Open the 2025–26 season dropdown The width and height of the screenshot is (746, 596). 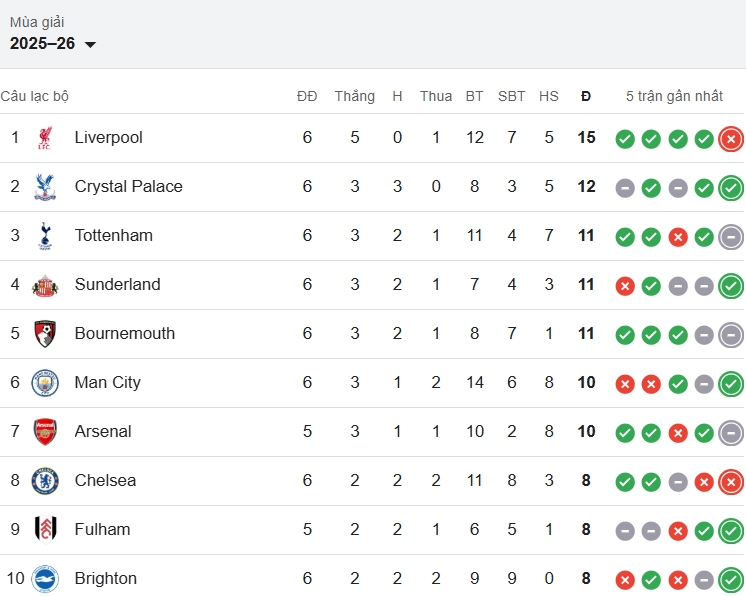click(x=53, y=44)
